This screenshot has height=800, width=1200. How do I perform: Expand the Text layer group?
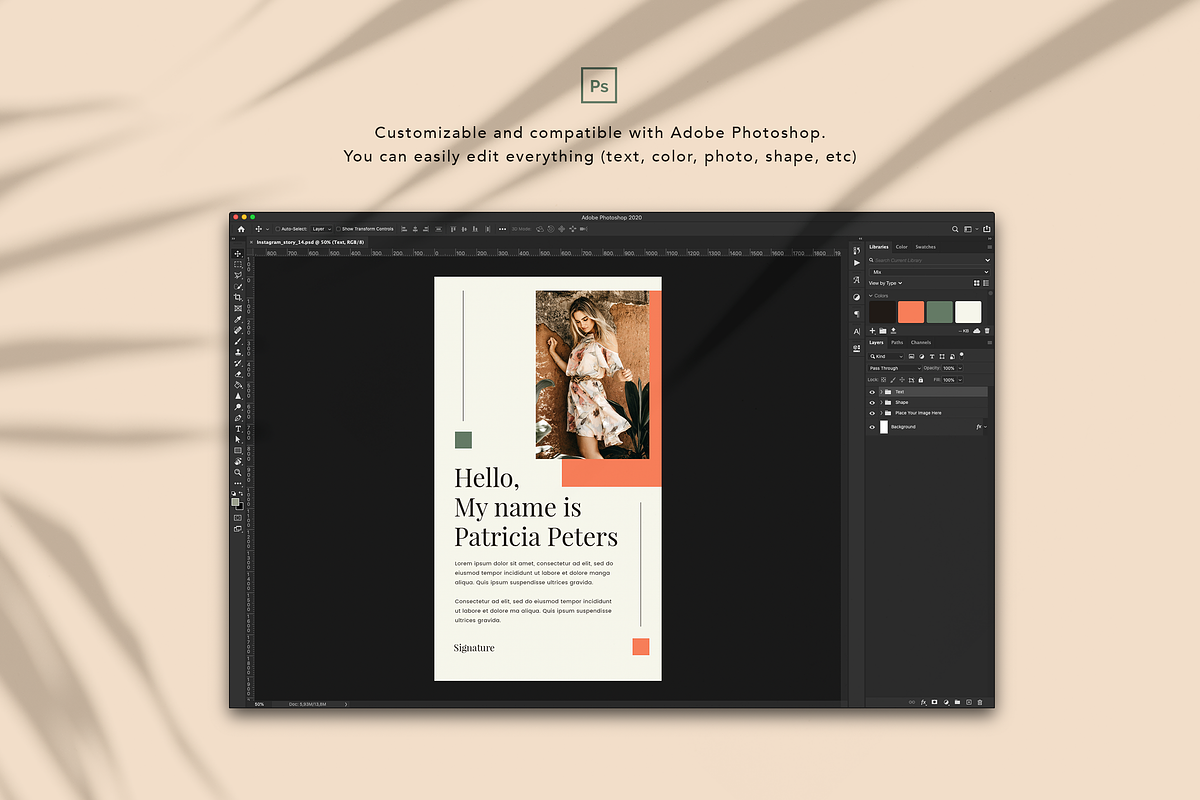[x=881, y=392]
